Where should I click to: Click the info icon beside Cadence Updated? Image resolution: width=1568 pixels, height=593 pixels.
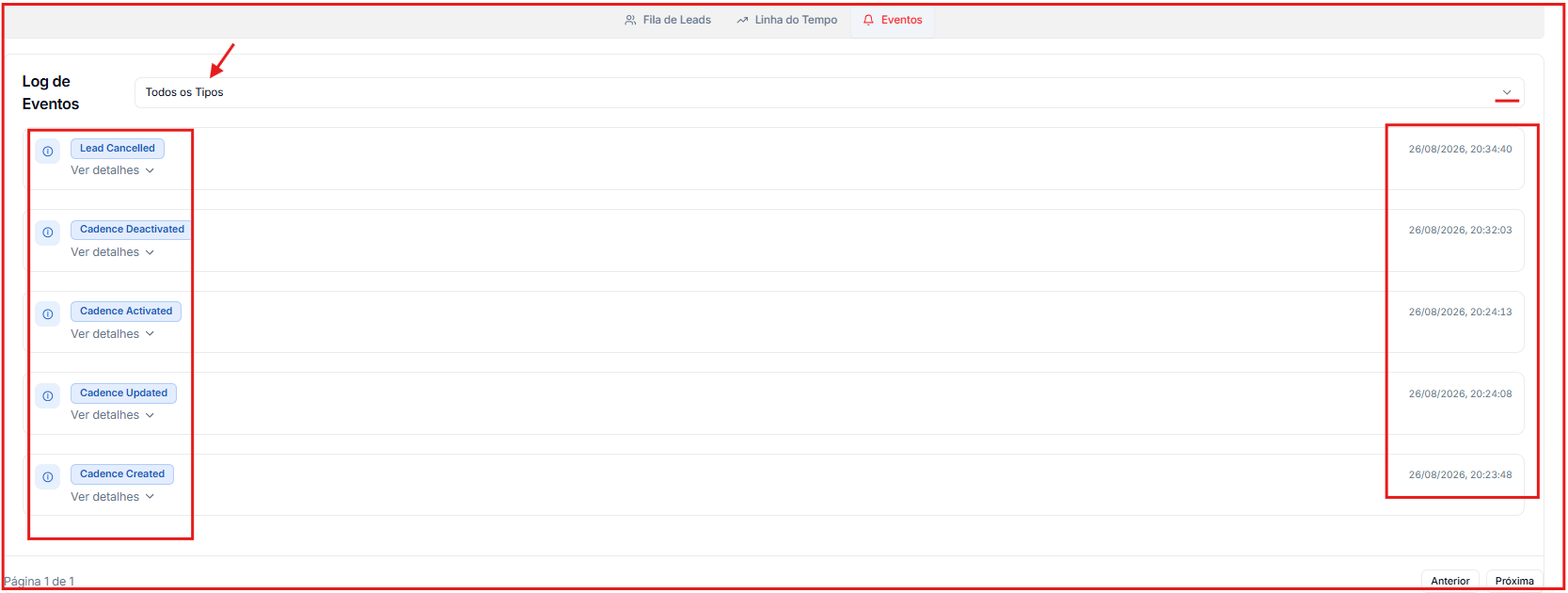click(x=48, y=396)
